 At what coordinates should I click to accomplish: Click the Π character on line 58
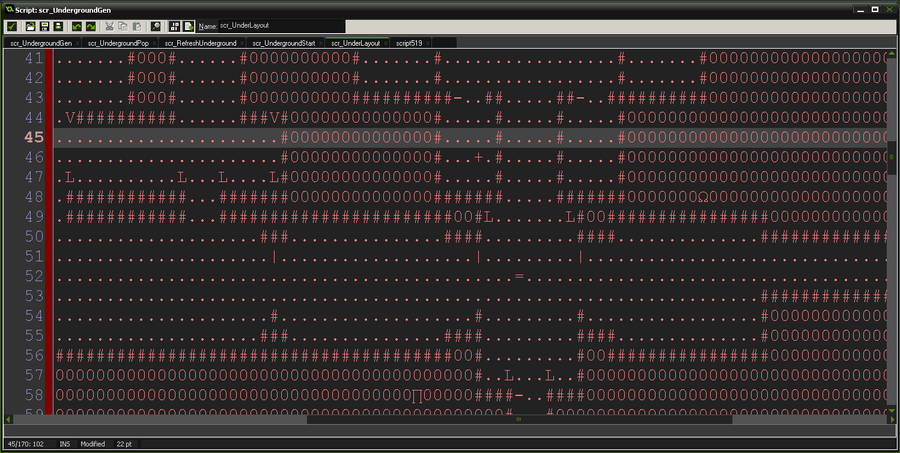click(x=417, y=396)
